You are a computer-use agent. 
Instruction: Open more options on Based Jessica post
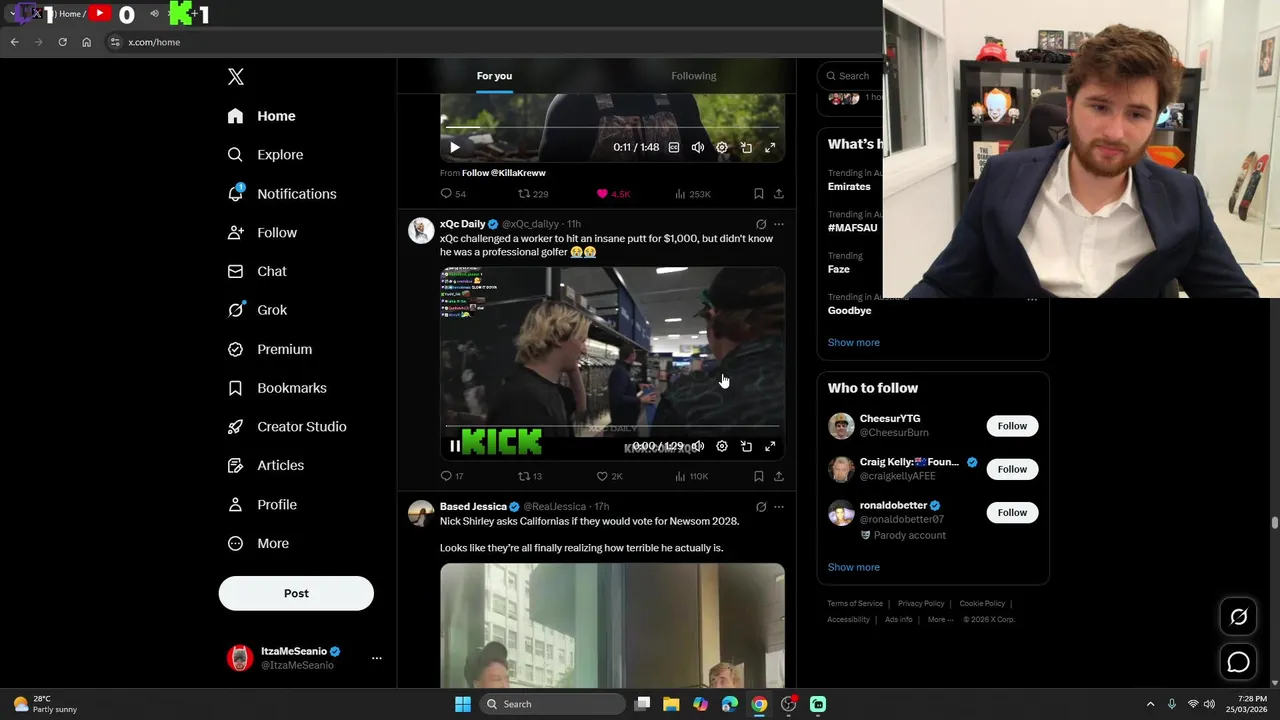[779, 507]
